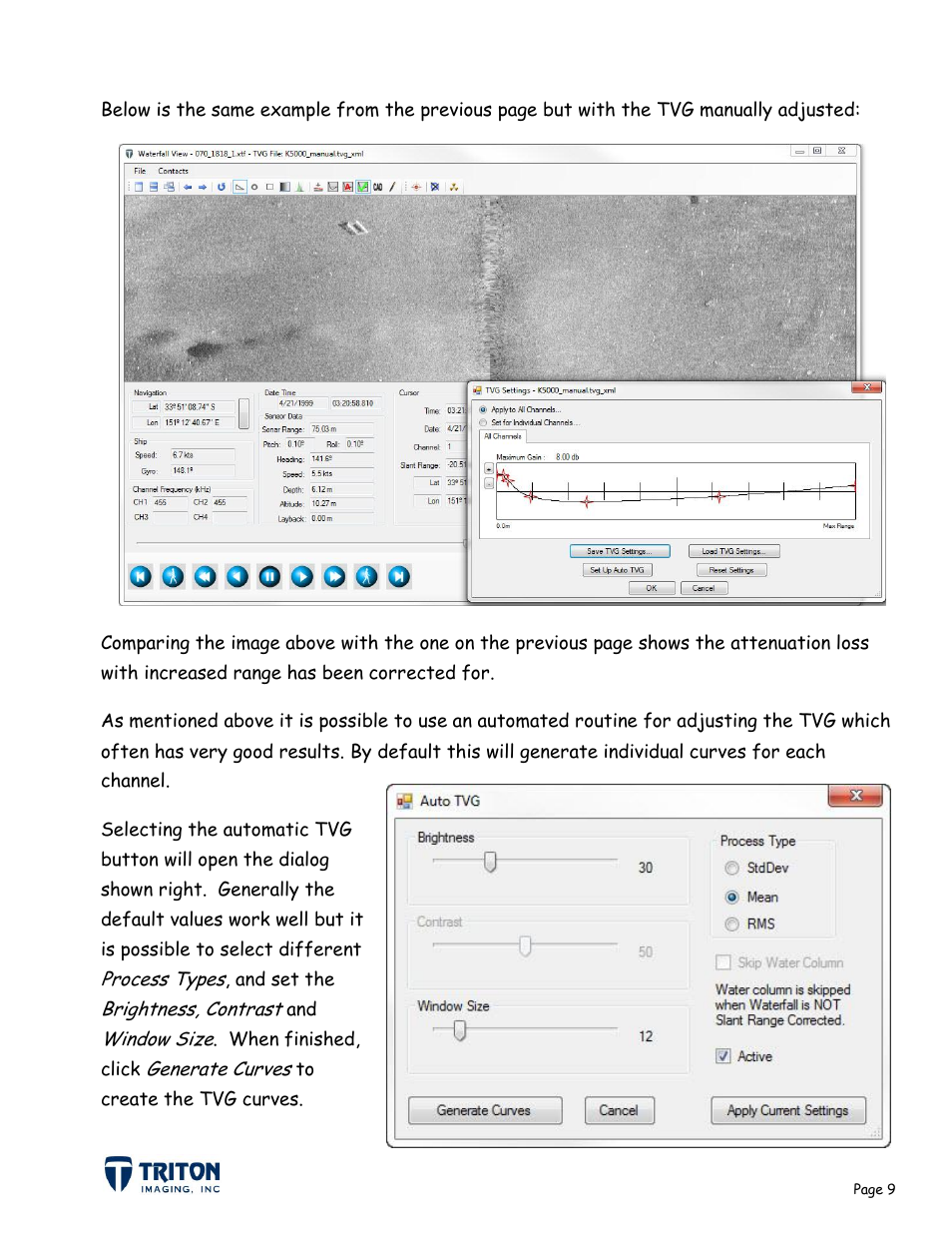This screenshot has width=952, height=1233.
Task: Click Cancel in TVG Settings dialog
Action: (704, 588)
